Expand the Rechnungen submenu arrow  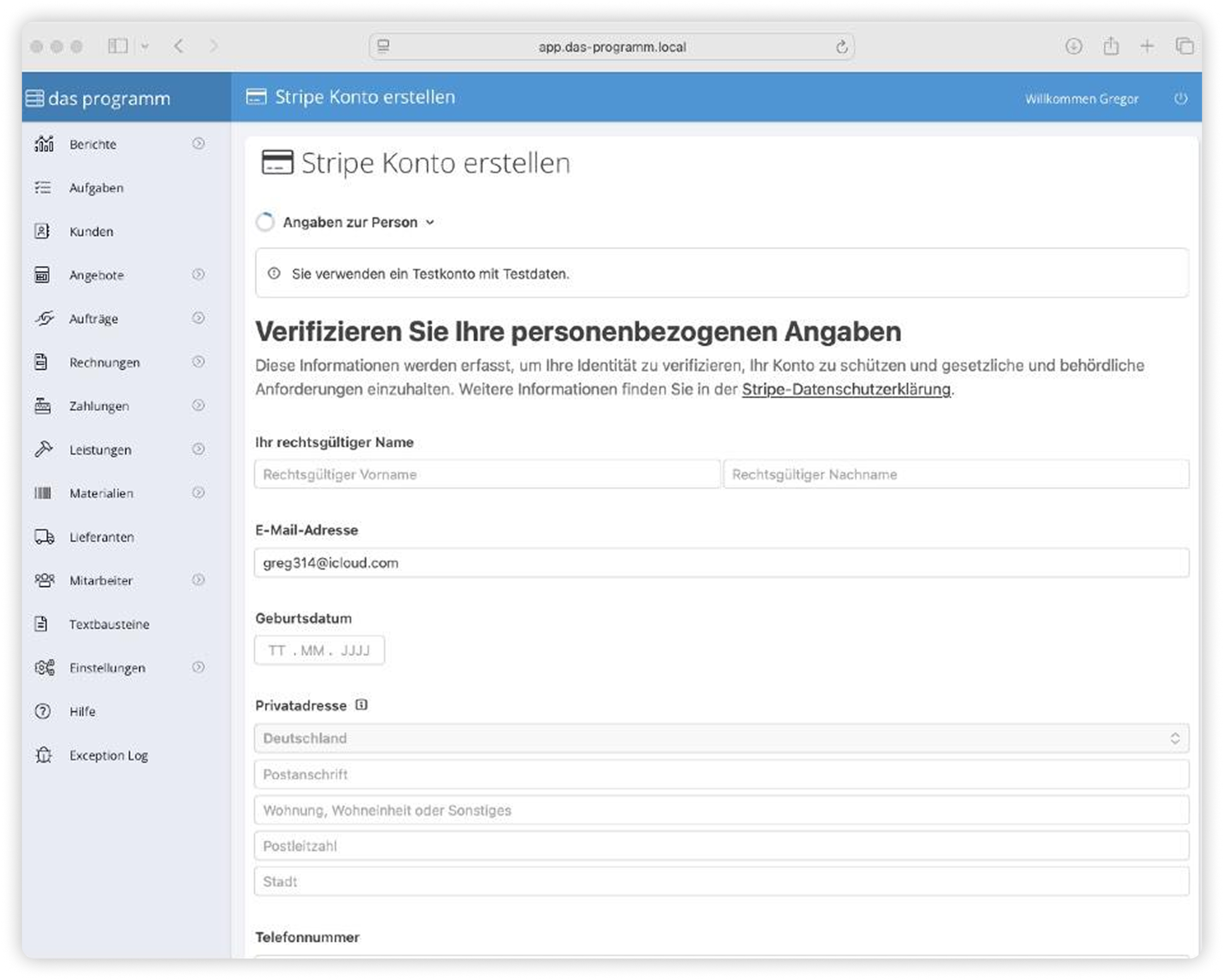(198, 362)
